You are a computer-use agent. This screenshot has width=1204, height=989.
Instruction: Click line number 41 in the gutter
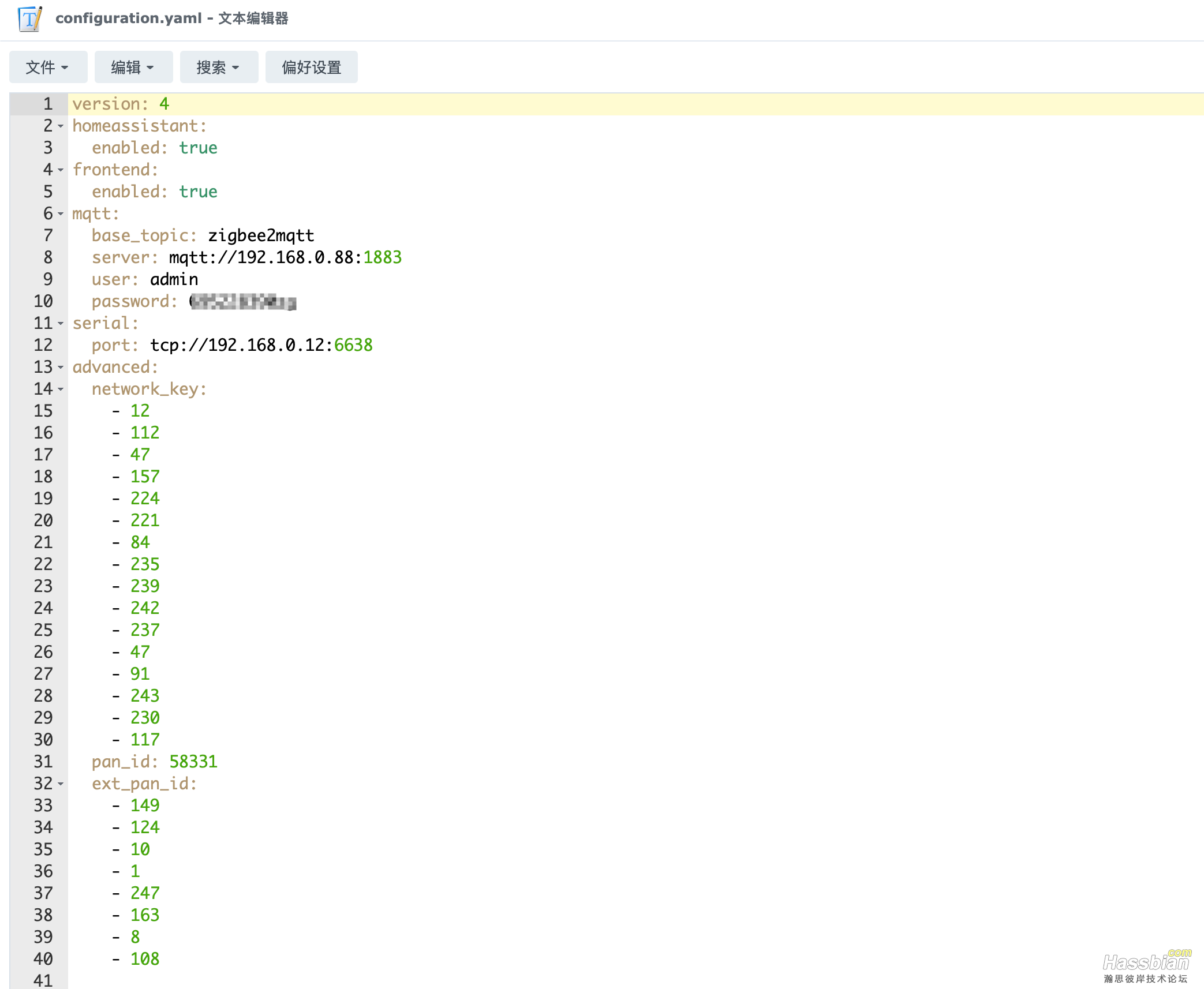(x=43, y=981)
